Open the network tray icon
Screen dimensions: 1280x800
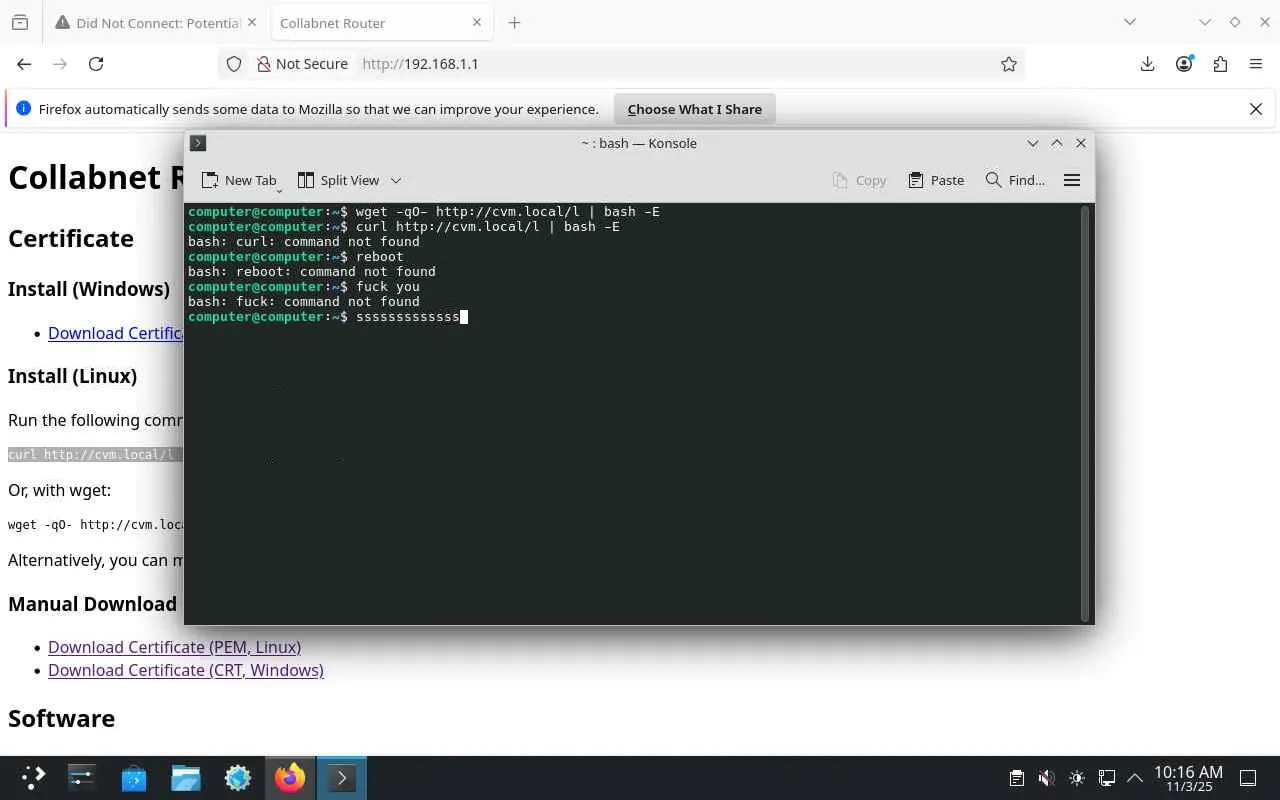coord(1107,778)
